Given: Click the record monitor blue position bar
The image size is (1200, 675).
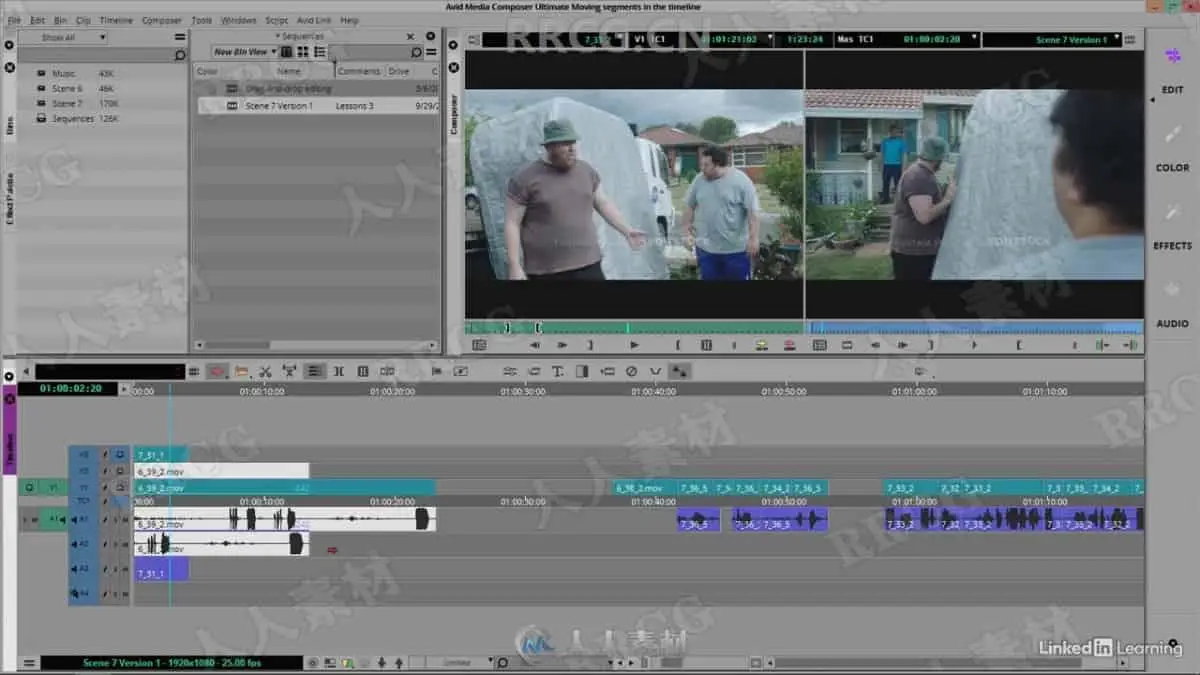Looking at the screenshot, I should [x=975, y=327].
